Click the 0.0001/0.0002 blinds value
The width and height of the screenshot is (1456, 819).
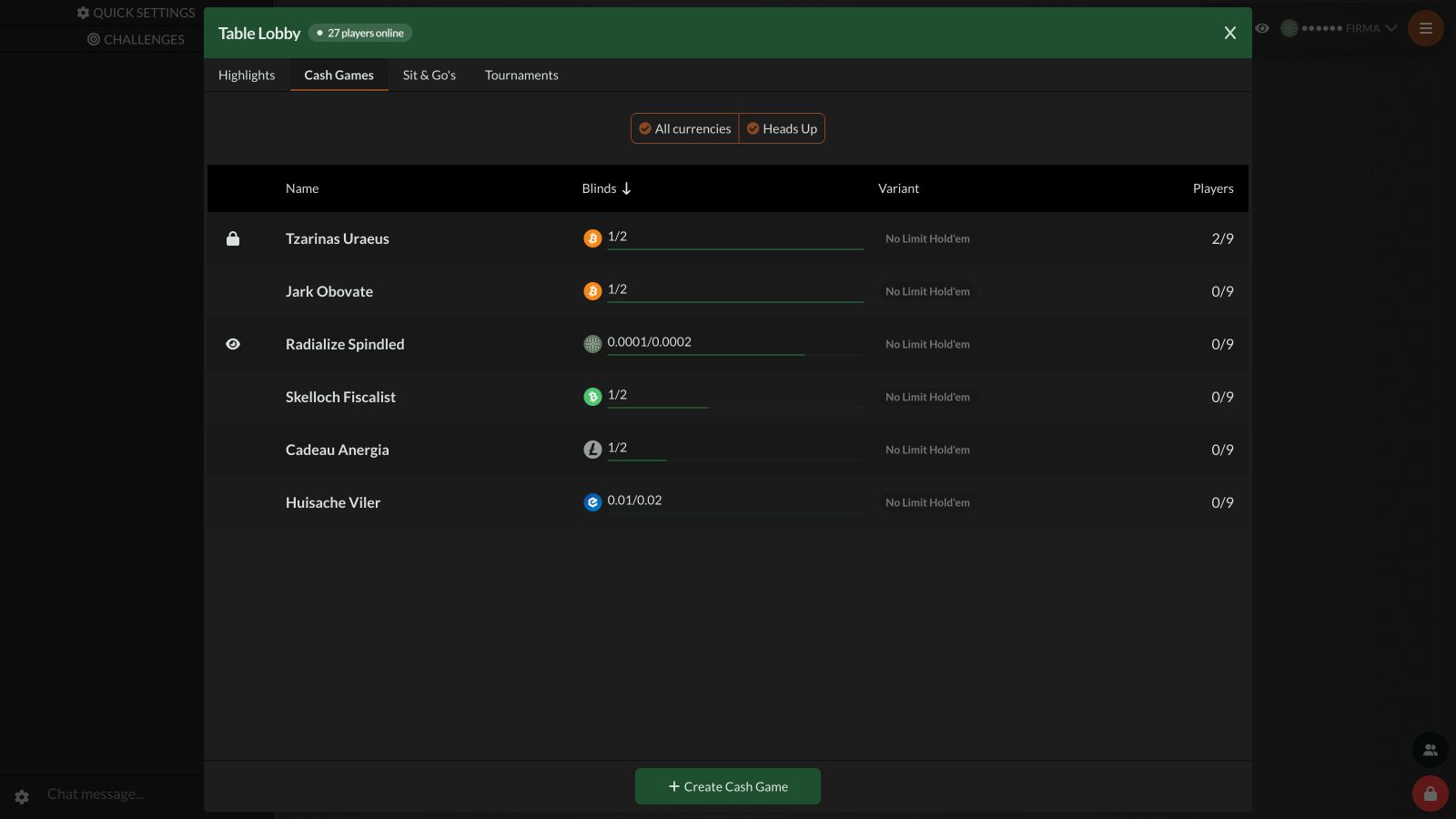[650, 341]
